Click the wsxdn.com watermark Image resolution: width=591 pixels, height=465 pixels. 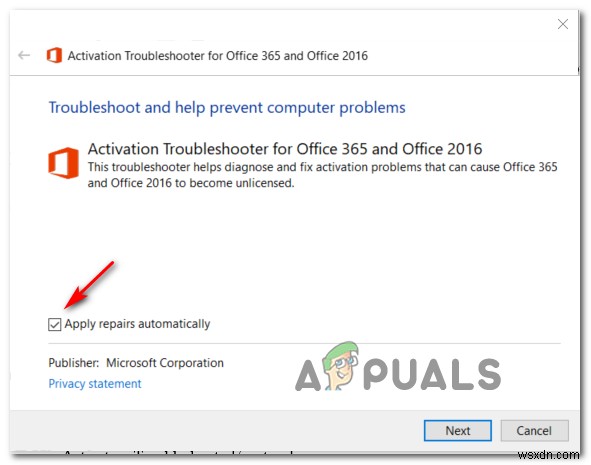point(548,455)
